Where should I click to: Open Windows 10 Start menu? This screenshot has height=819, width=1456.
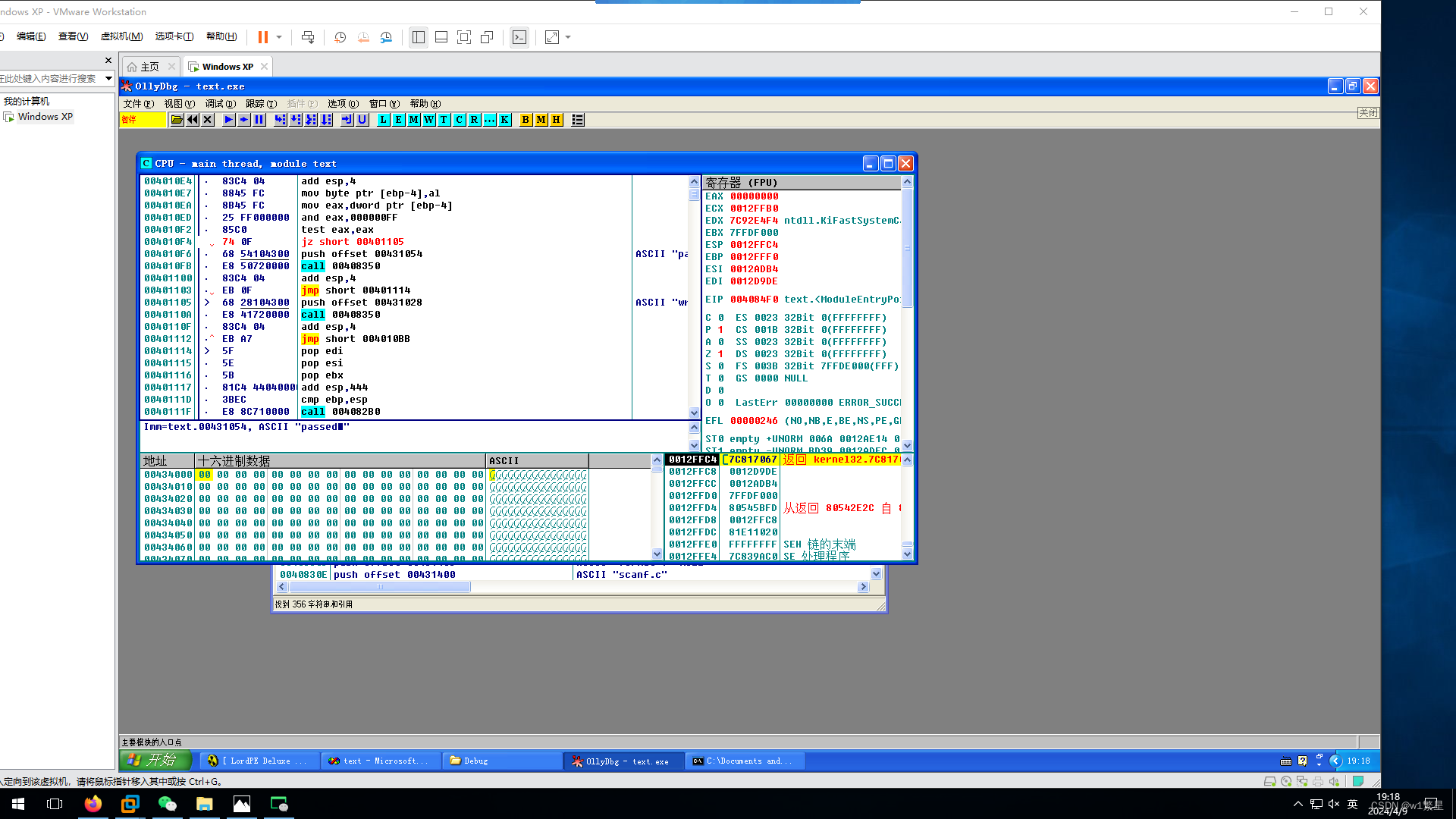(18, 804)
